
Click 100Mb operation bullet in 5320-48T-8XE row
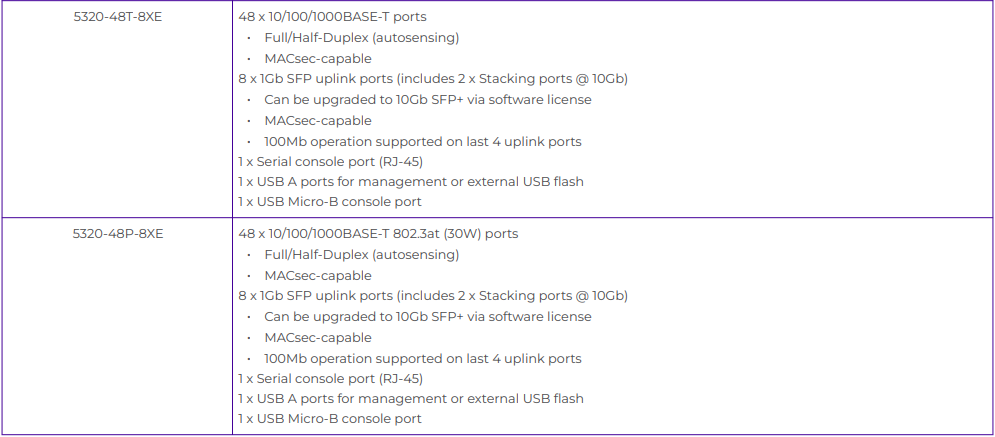pyautogui.click(x=422, y=142)
